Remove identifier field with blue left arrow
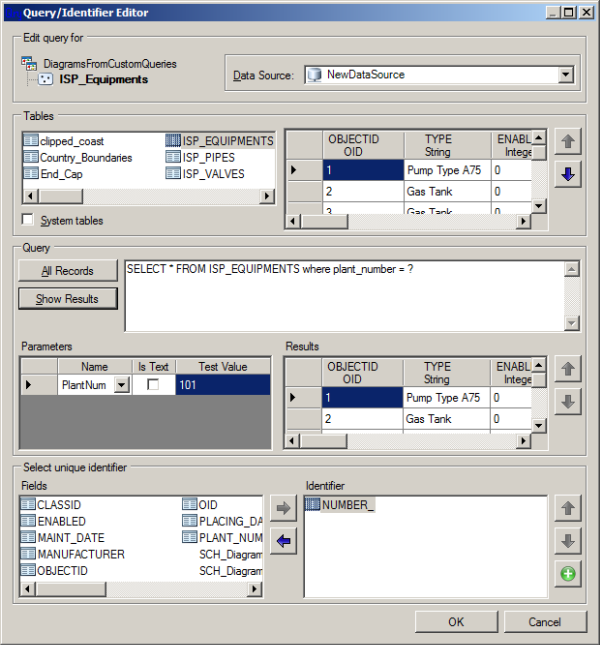Screen dimensions: 600x645 pos(283,541)
